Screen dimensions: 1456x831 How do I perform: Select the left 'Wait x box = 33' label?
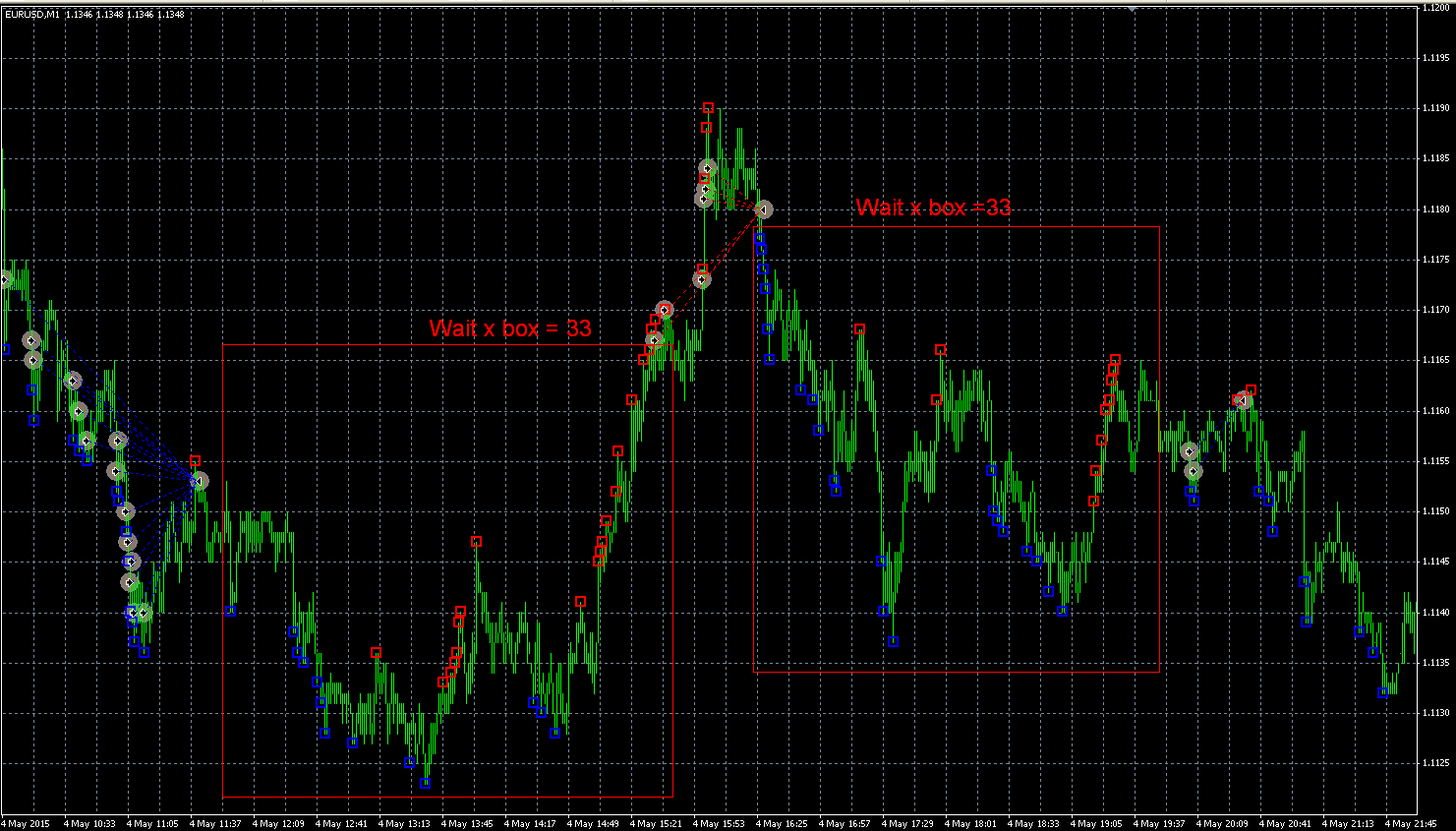pos(510,328)
